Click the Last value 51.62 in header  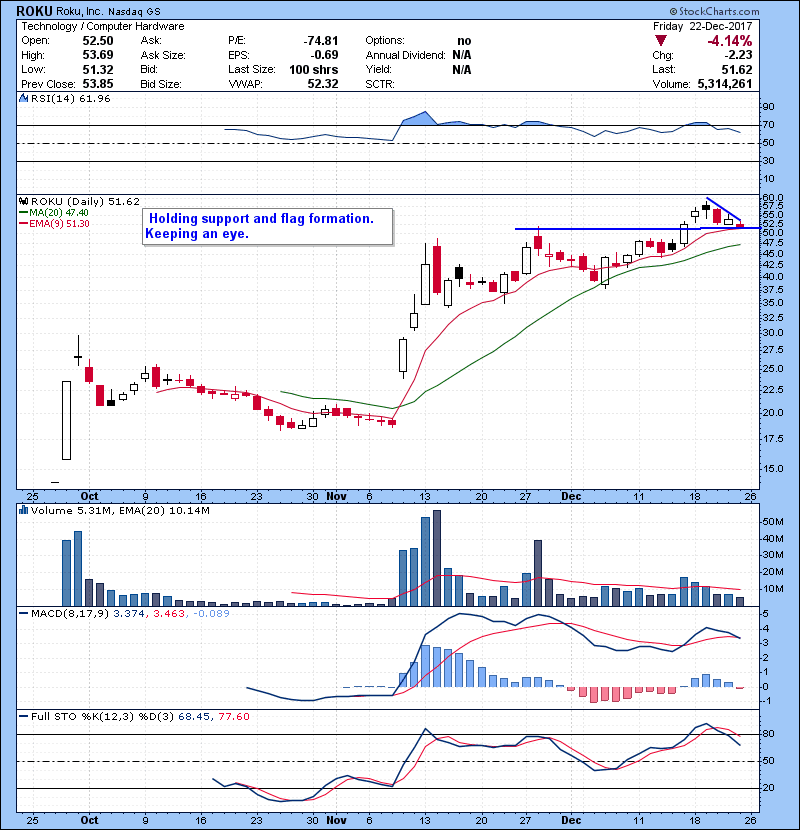(x=737, y=69)
